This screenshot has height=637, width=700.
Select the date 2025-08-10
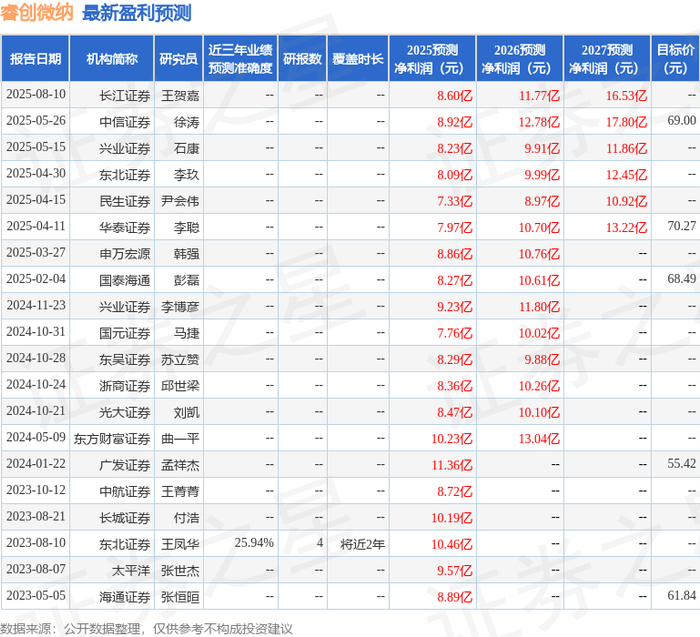[36, 94]
